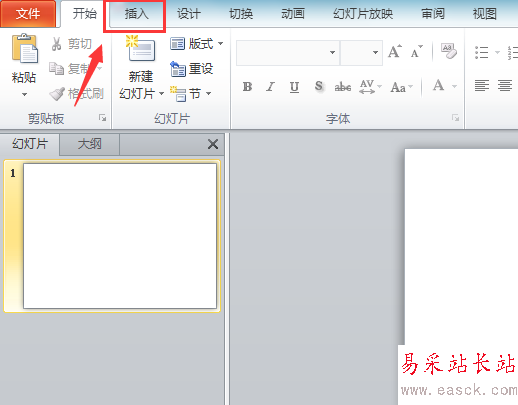Expand the bullet list style arrow
This screenshot has width=518, height=405.
(497, 52)
